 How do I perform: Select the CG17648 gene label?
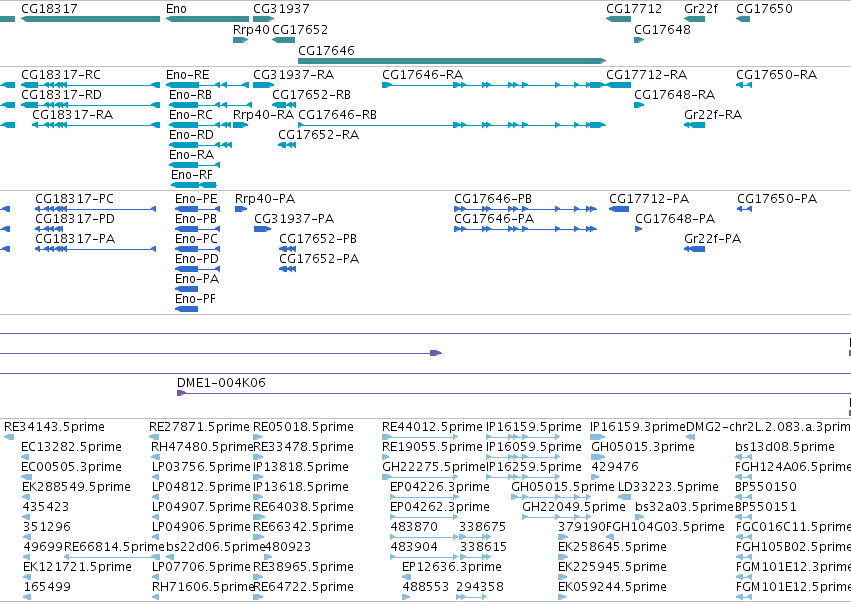click(x=662, y=29)
